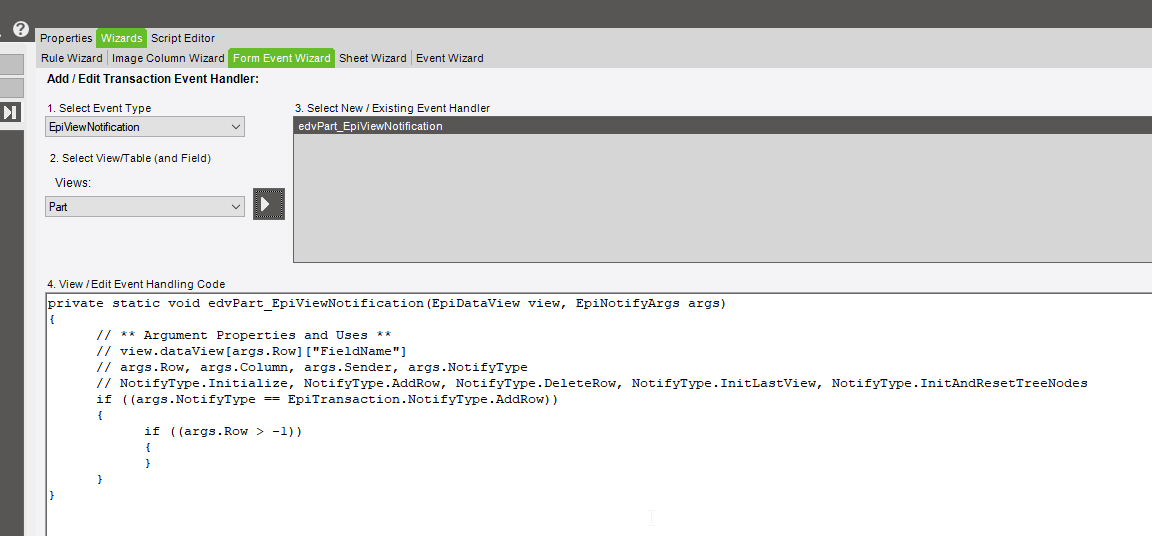Click the '3. Select New / Existing Event Handler' label

pyautogui.click(x=392, y=108)
